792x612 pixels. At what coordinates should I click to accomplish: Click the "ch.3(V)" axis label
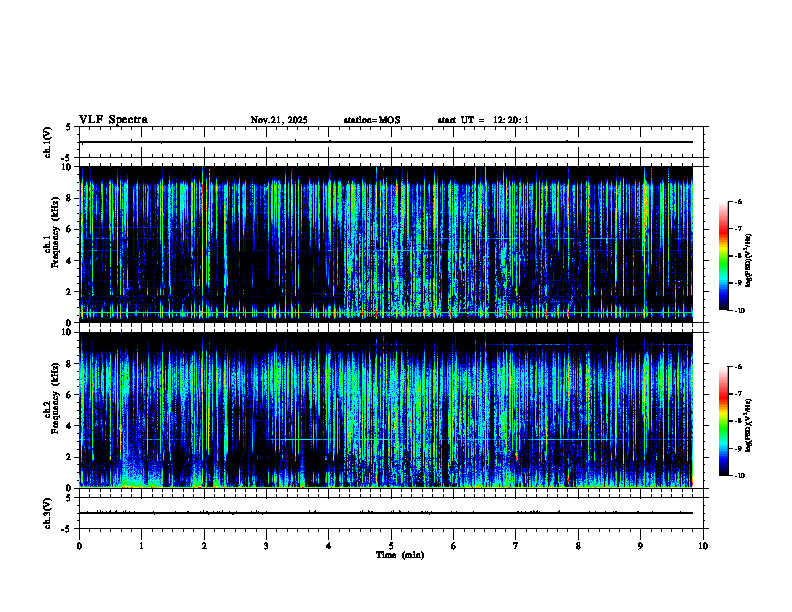click(47, 513)
